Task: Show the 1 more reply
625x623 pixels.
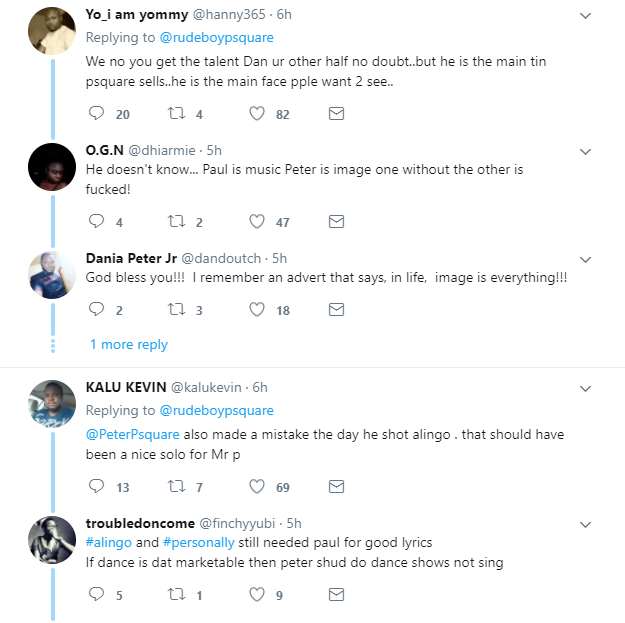Action: (x=129, y=344)
